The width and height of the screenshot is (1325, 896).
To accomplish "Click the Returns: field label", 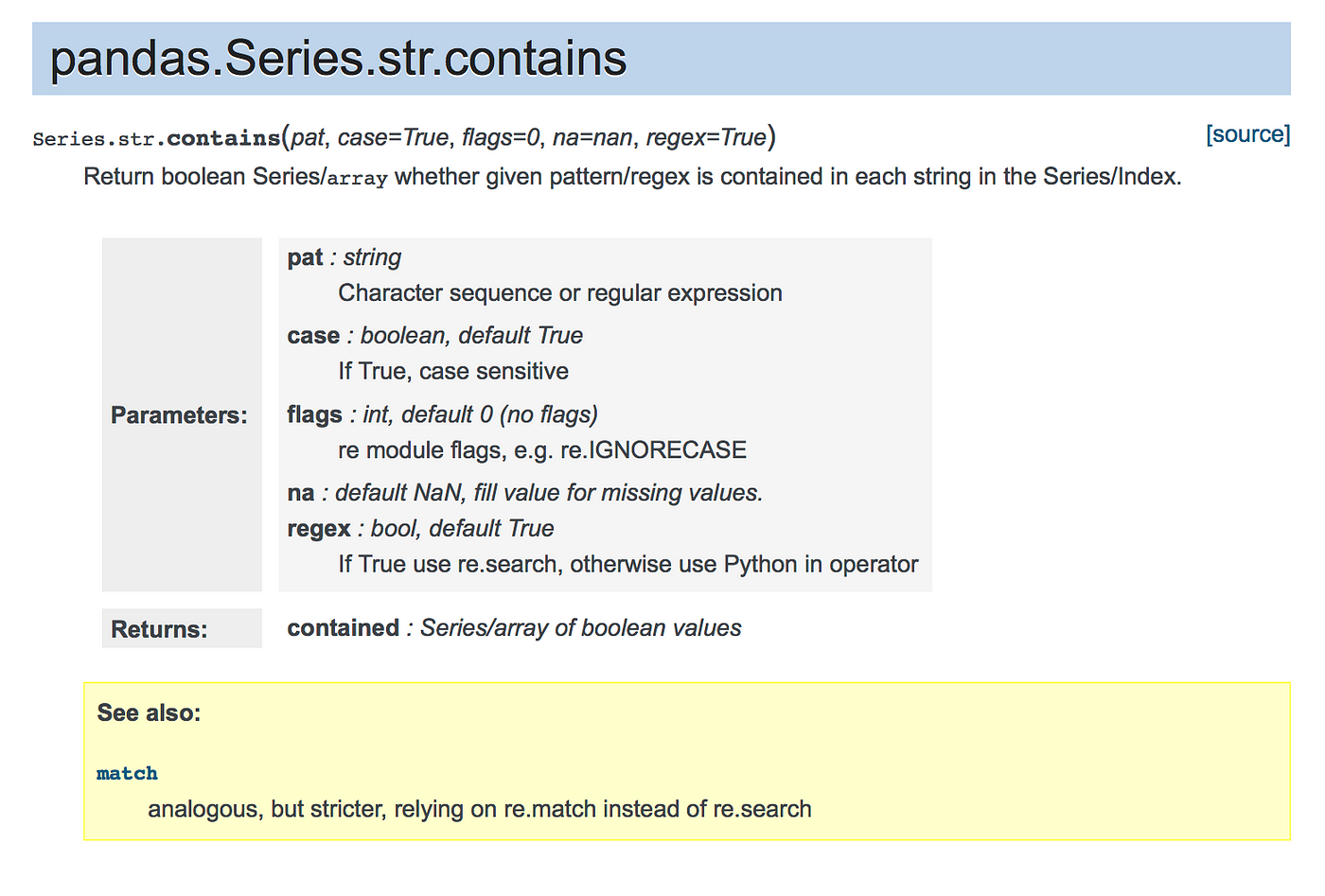I will point(159,629).
